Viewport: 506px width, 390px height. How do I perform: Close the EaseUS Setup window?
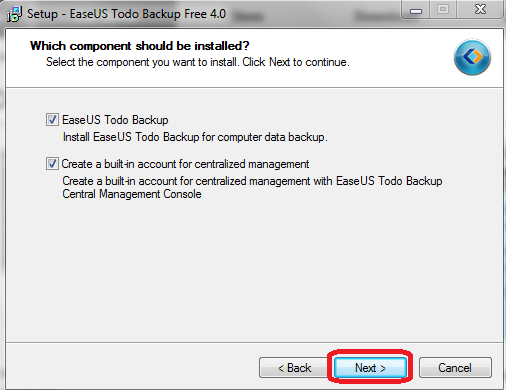480,10
